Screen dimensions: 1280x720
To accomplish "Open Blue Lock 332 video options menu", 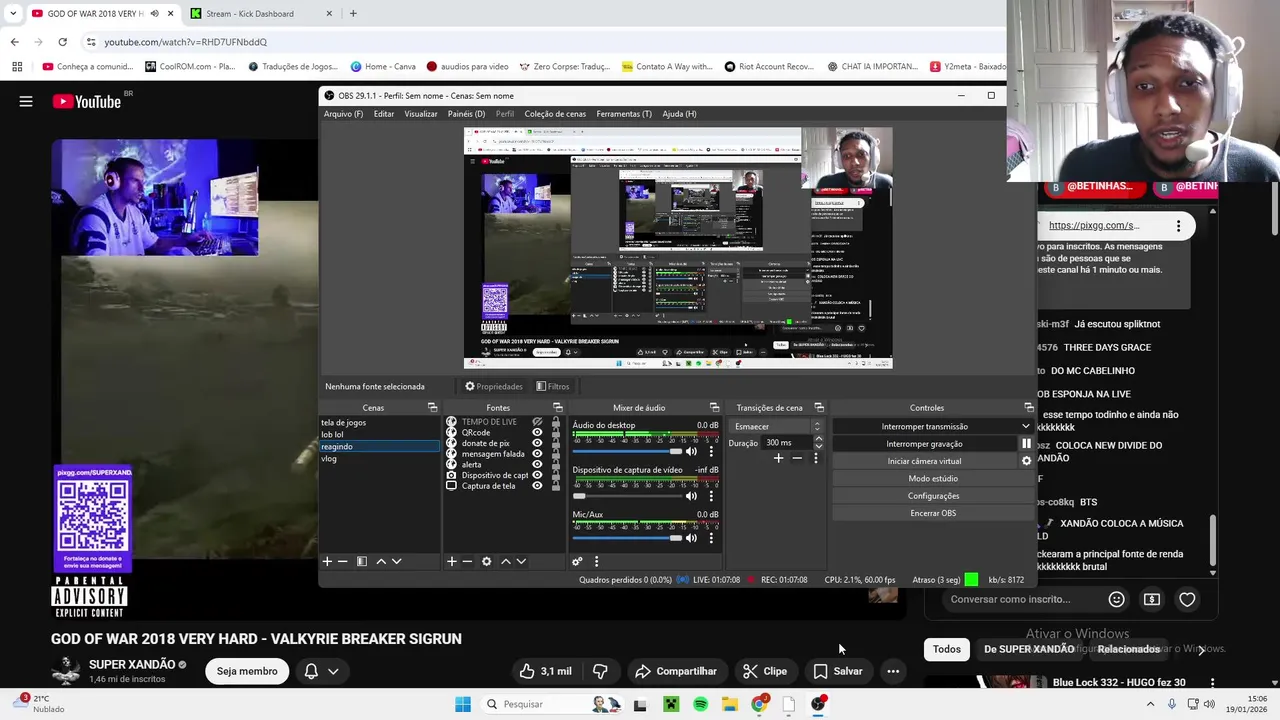I will (x=1212, y=683).
